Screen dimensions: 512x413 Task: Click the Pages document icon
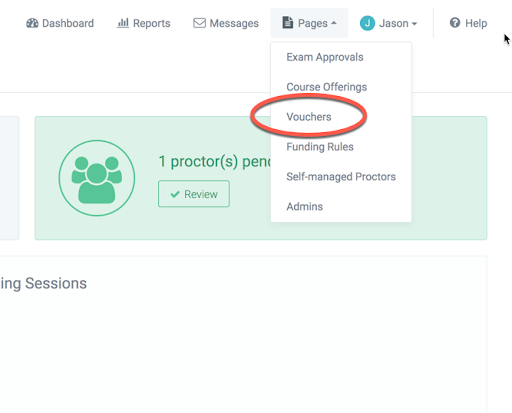[287, 23]
